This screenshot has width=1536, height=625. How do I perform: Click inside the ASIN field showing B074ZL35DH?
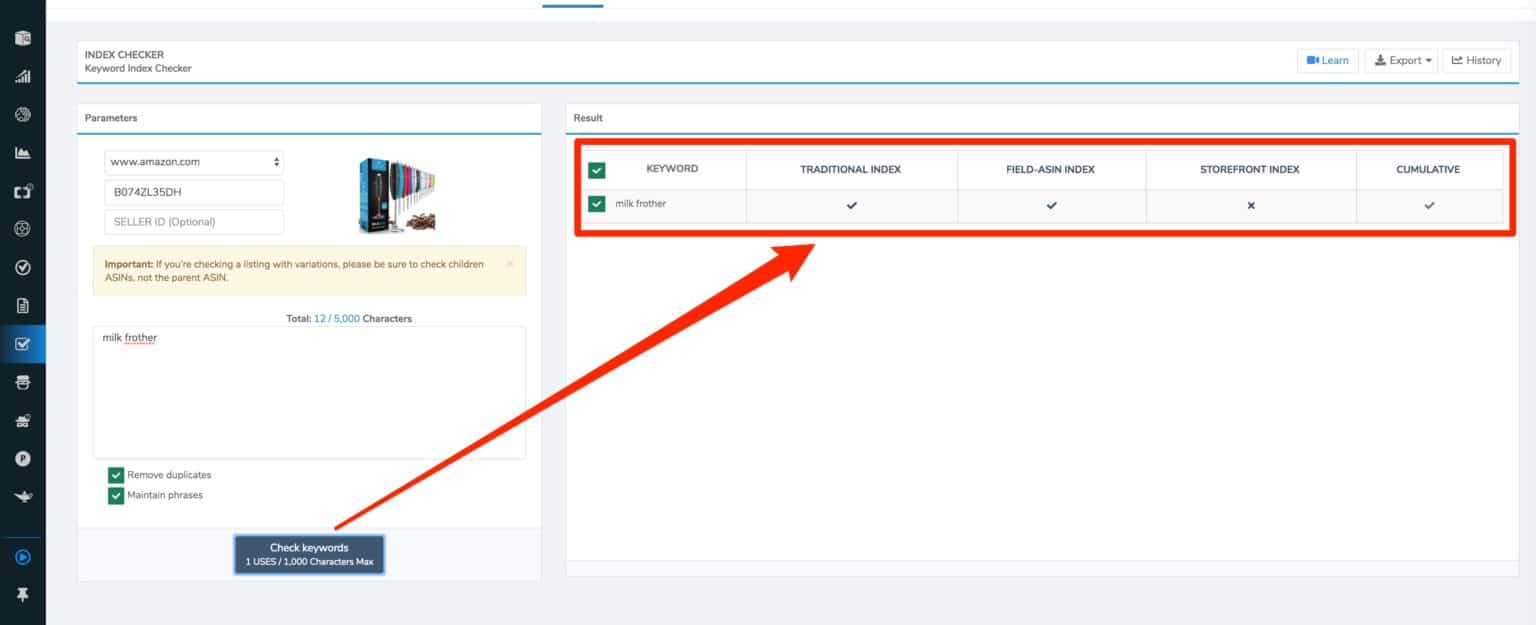click(194, 192)
